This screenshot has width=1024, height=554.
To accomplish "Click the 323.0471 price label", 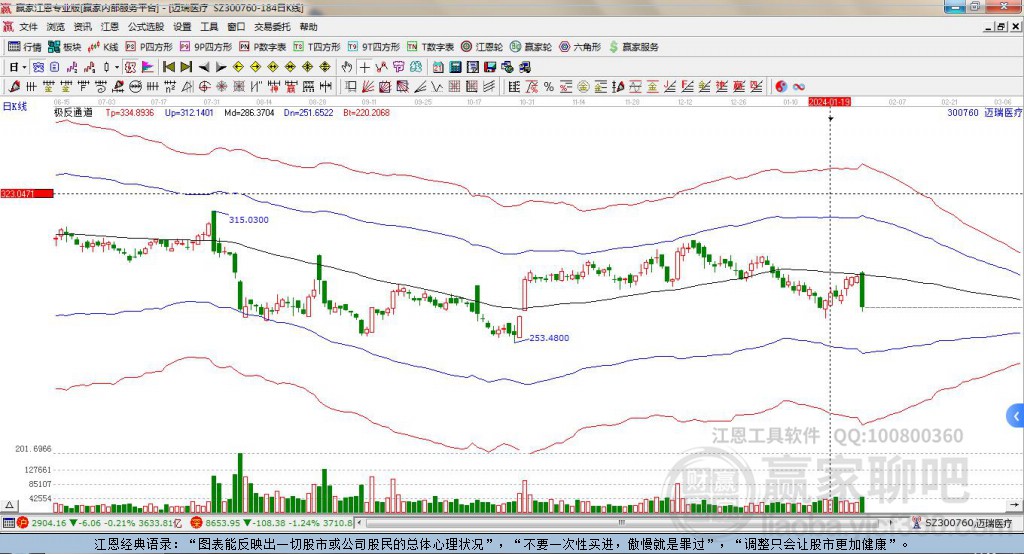I will (x=27, y=193).
